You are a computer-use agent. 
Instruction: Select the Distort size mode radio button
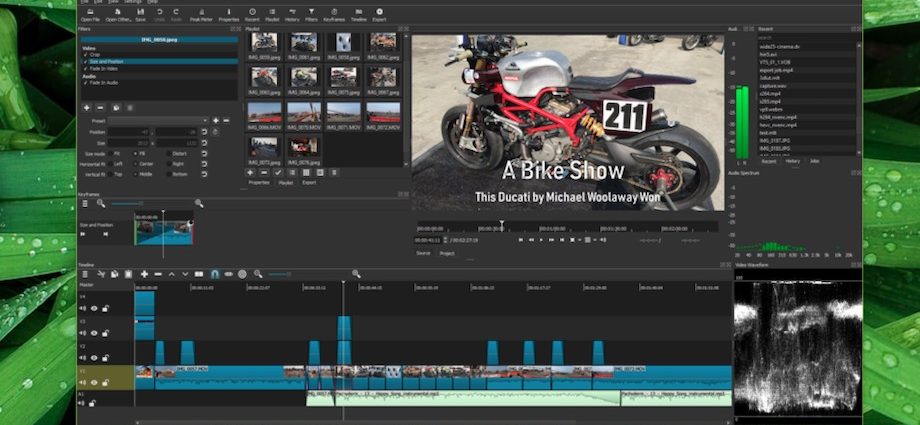tap(169, 153)
